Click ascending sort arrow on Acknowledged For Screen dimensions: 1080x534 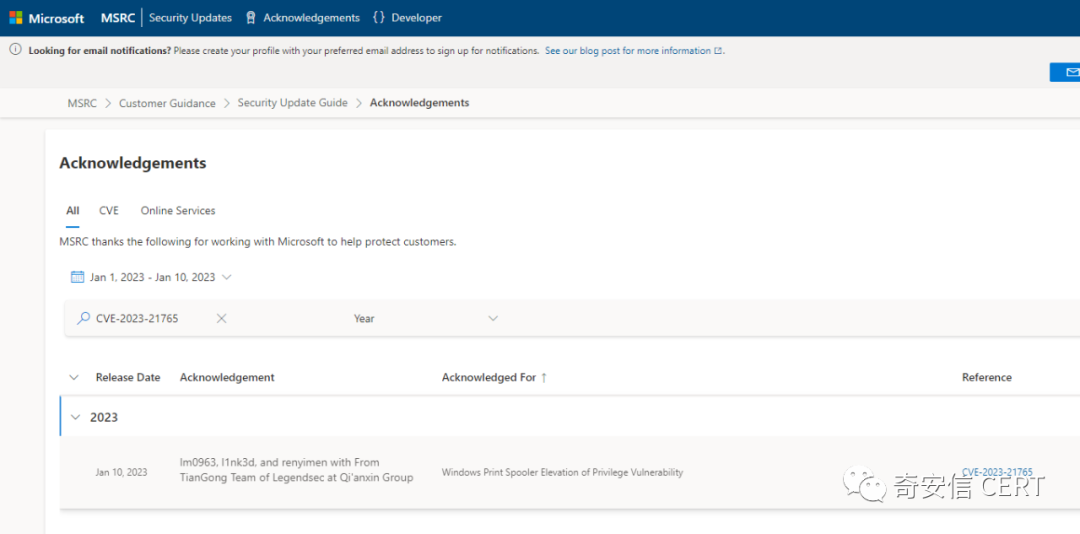pos(543,378)
